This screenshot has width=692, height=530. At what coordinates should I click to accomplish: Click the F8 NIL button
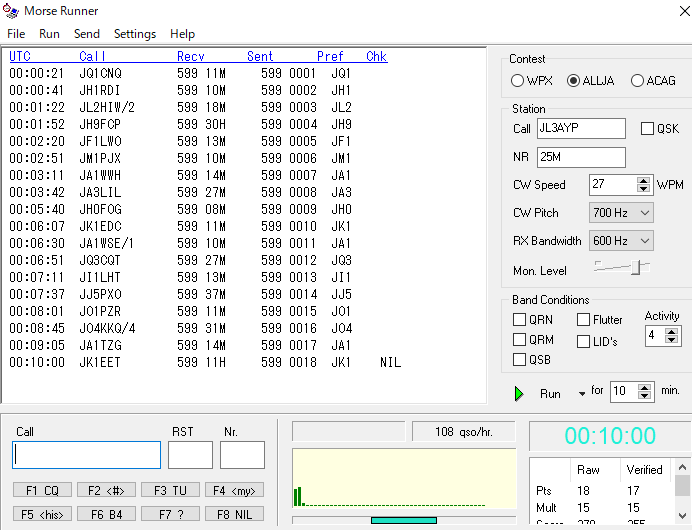[234, 514]
